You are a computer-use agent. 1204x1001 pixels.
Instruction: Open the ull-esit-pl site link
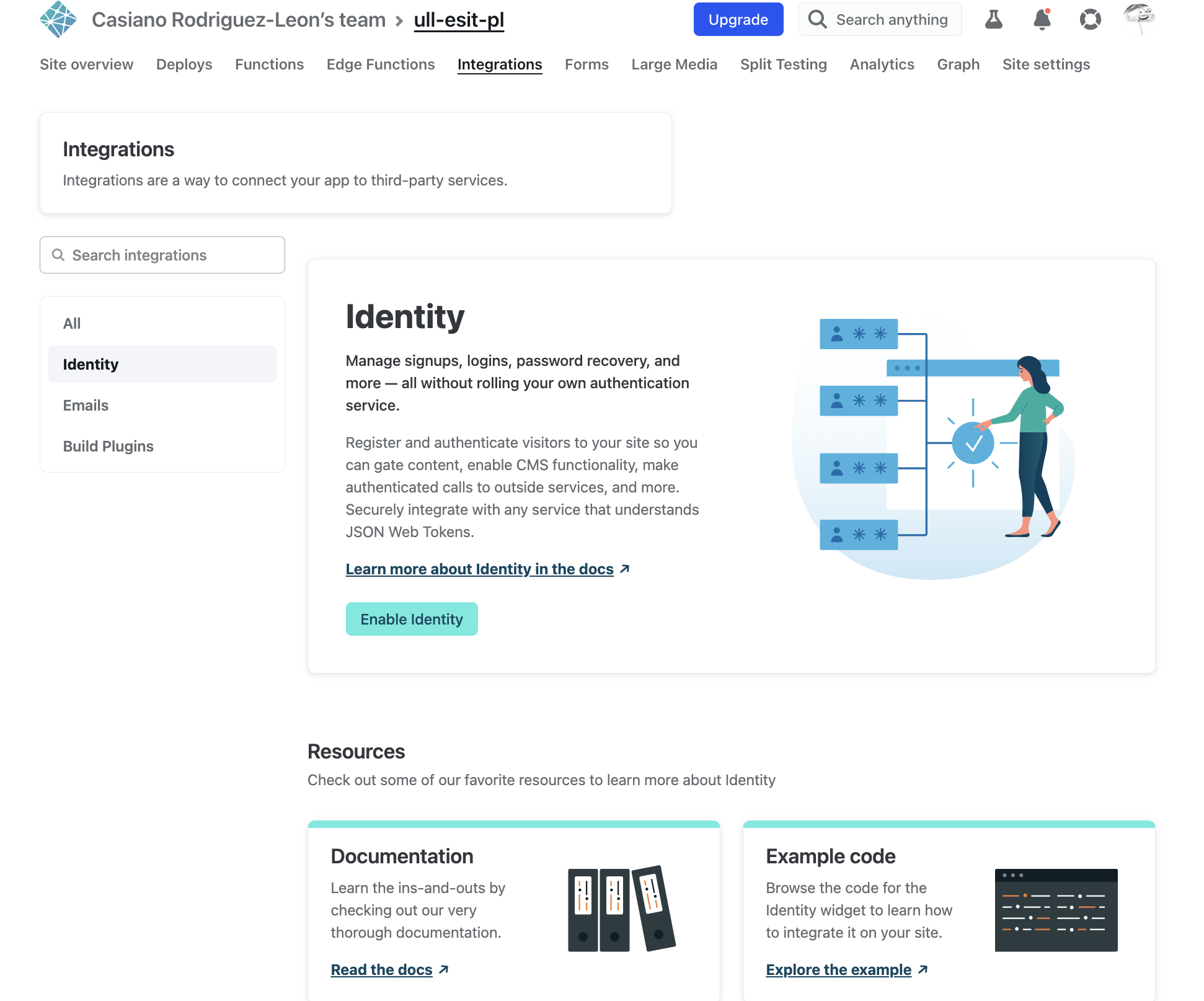[459, 20]
